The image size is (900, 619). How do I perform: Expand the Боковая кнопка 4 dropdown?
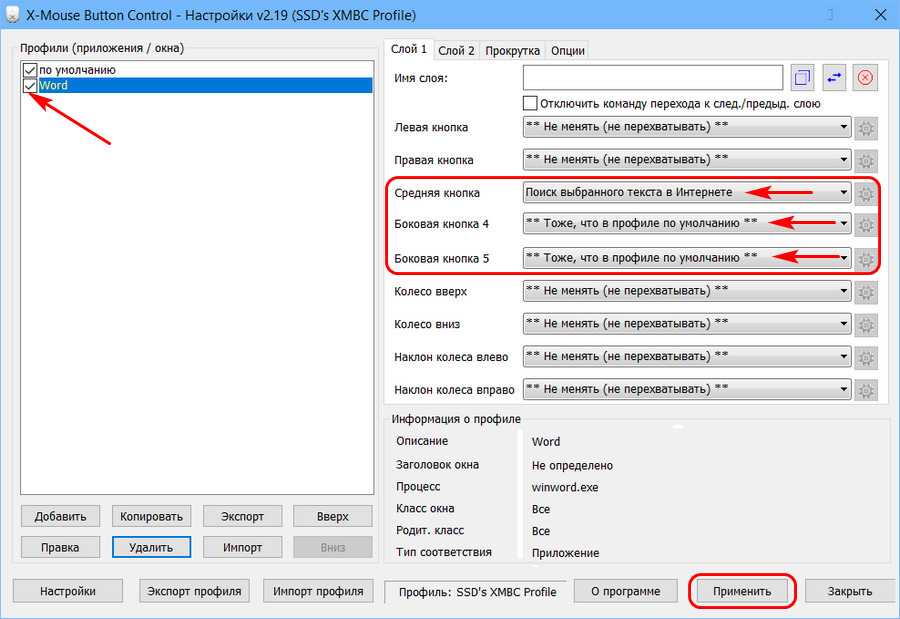click(x=843, y=223)
